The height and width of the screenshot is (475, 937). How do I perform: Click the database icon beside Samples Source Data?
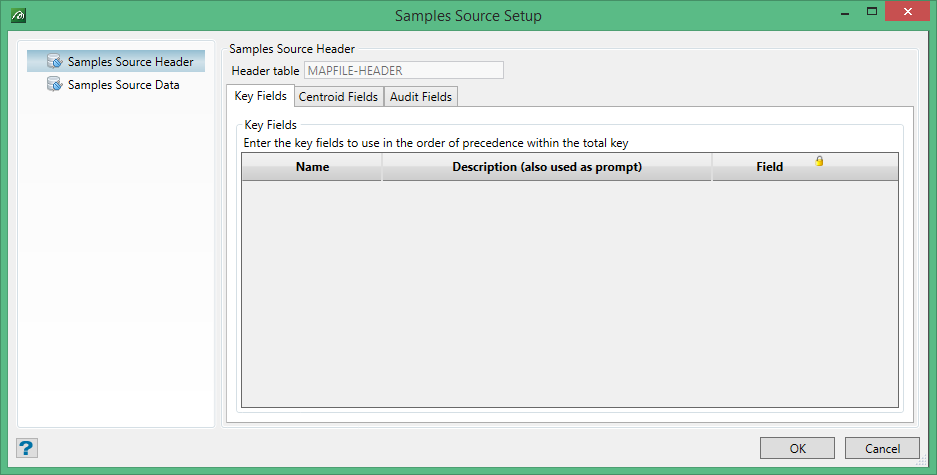pos(55,85)
